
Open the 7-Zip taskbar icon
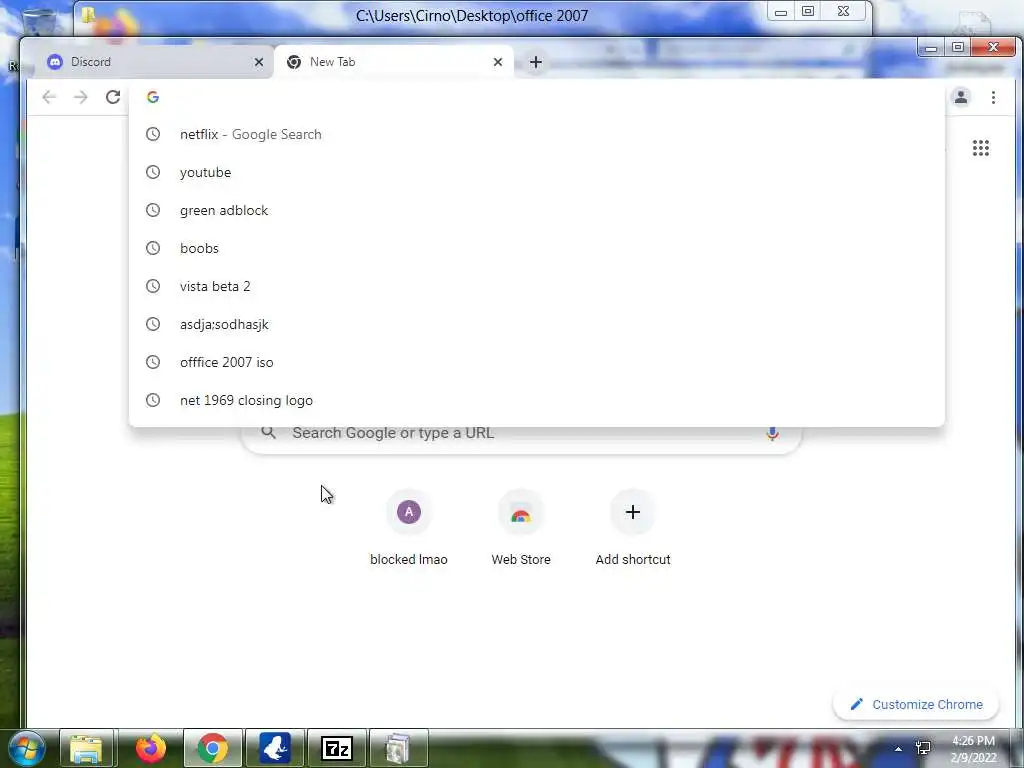tap(337, 748)
